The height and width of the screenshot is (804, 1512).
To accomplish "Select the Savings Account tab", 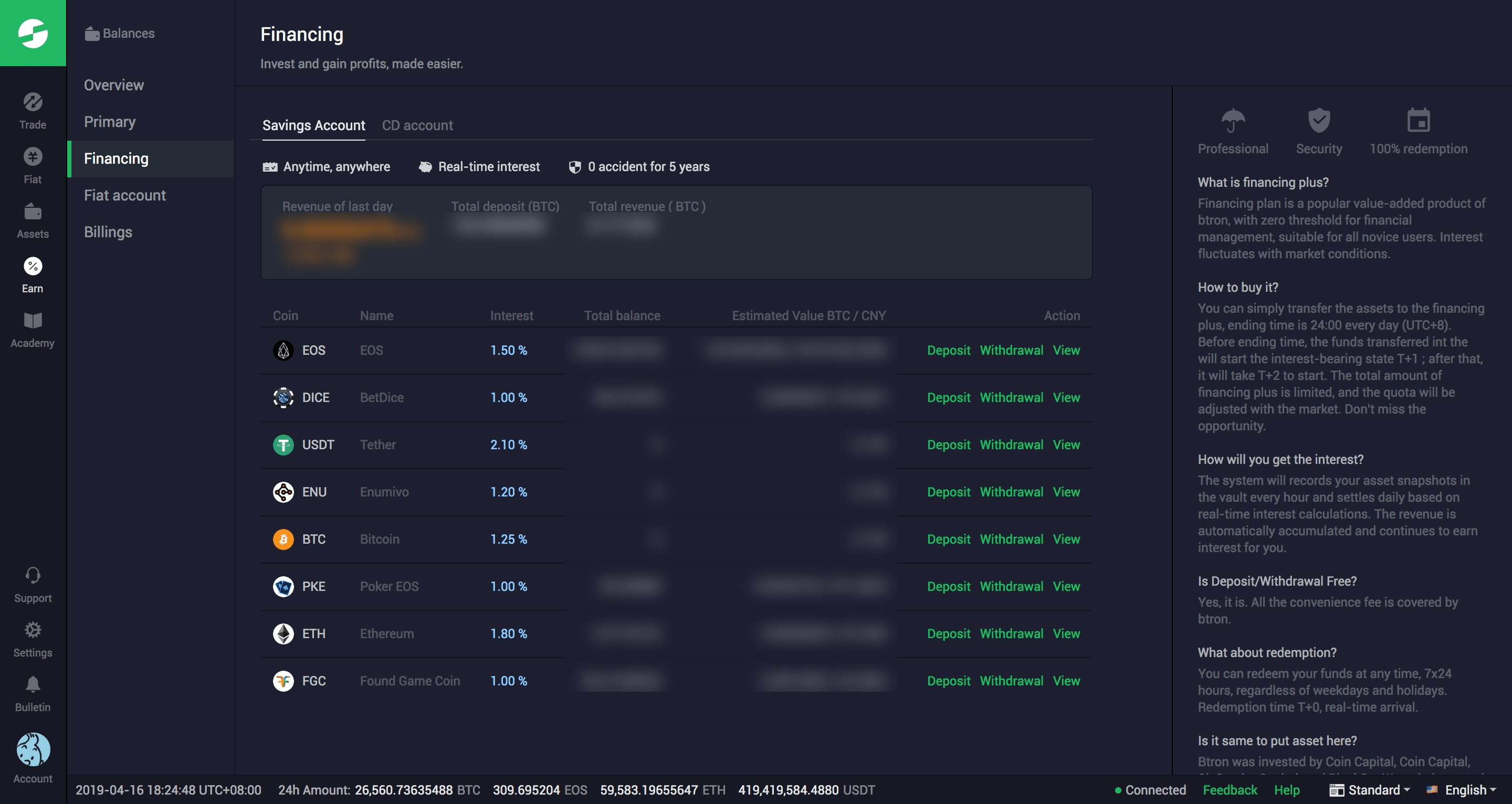I will coord(313,125).
